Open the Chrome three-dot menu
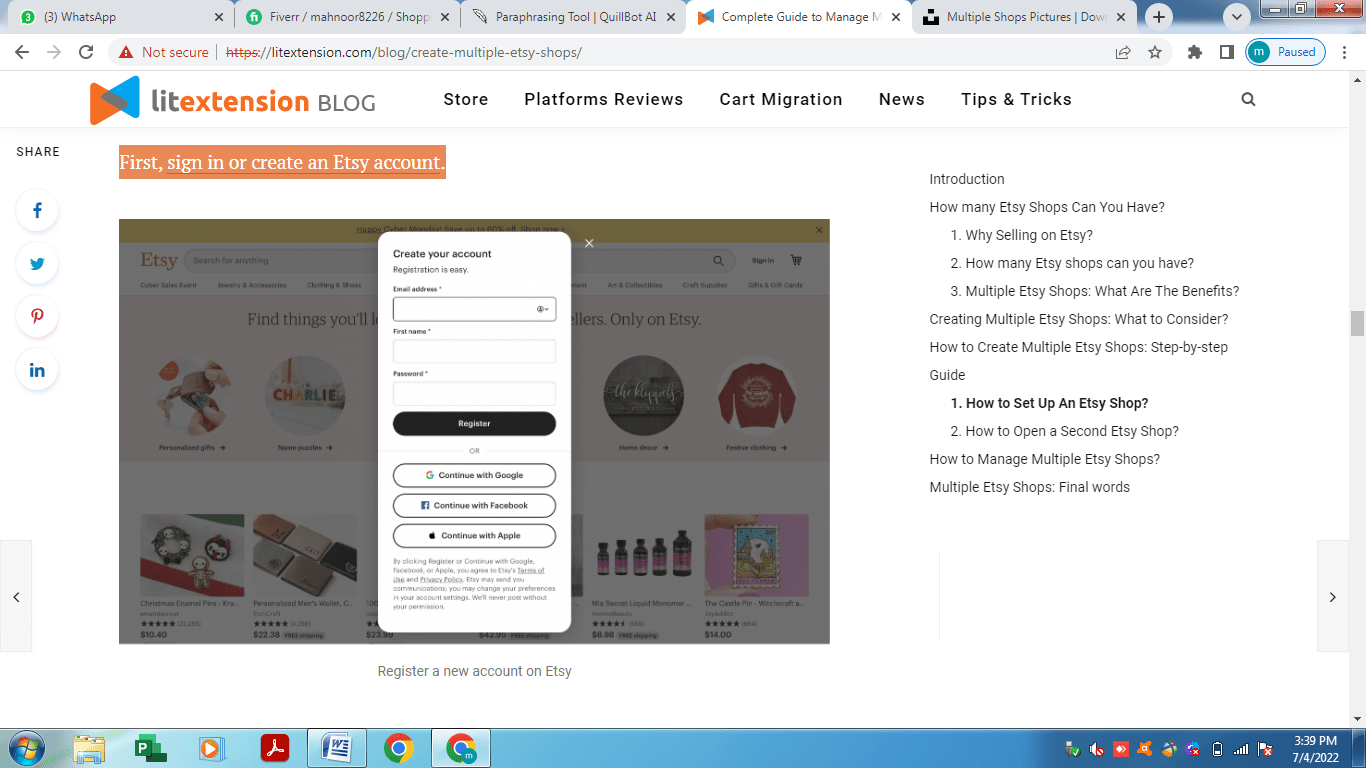Screen dimensions: 1366x768 (x=1346, y=52)
